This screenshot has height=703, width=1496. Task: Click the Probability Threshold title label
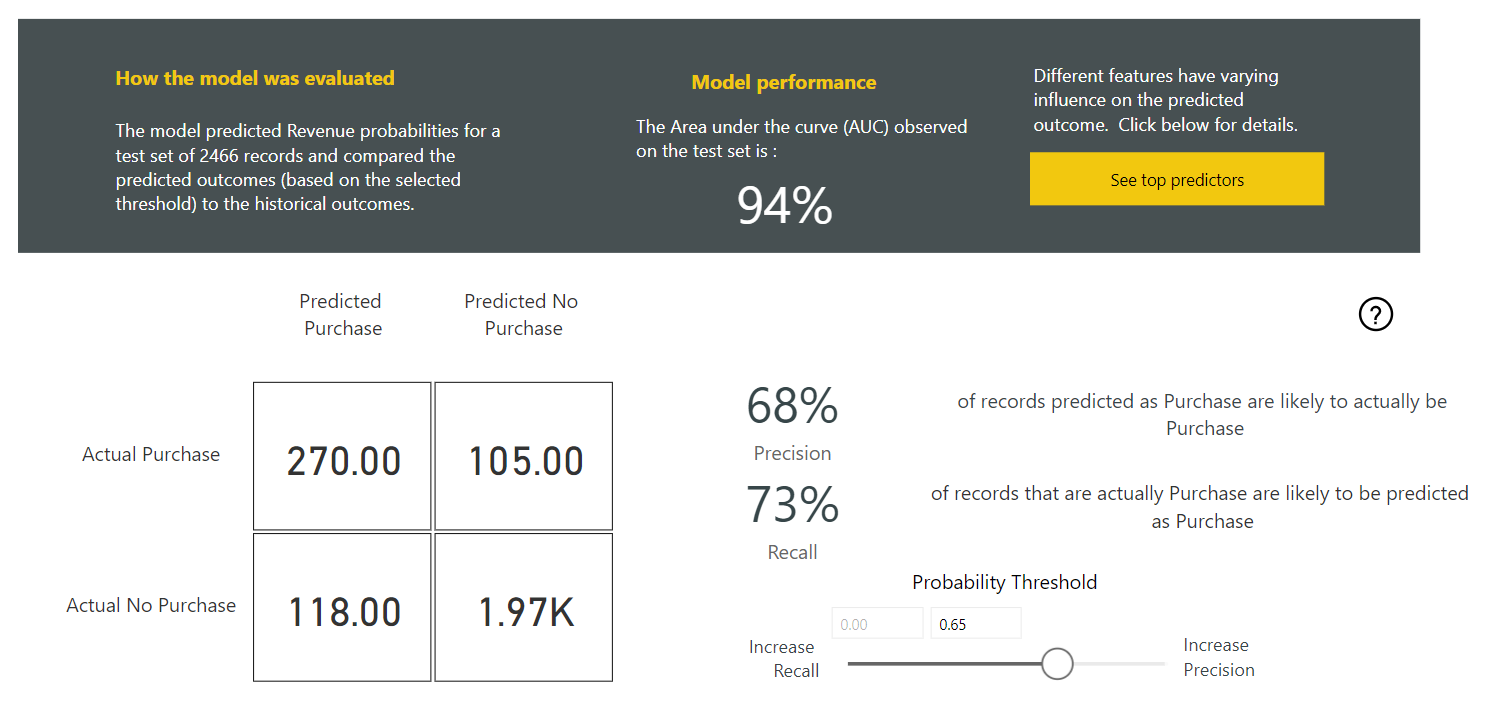pos(1004,581)
